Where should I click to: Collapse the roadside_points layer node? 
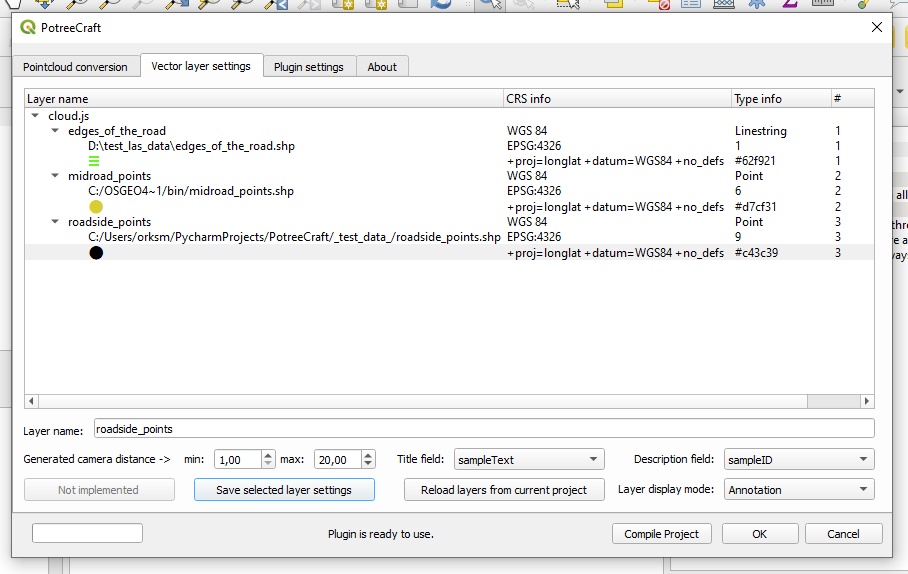(55, 221)
